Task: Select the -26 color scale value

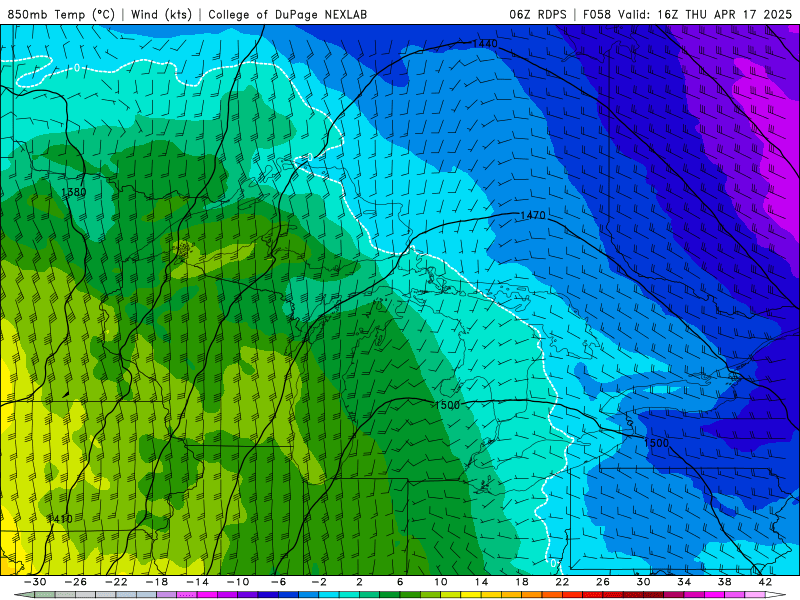Action: click(x=75, y=582)
